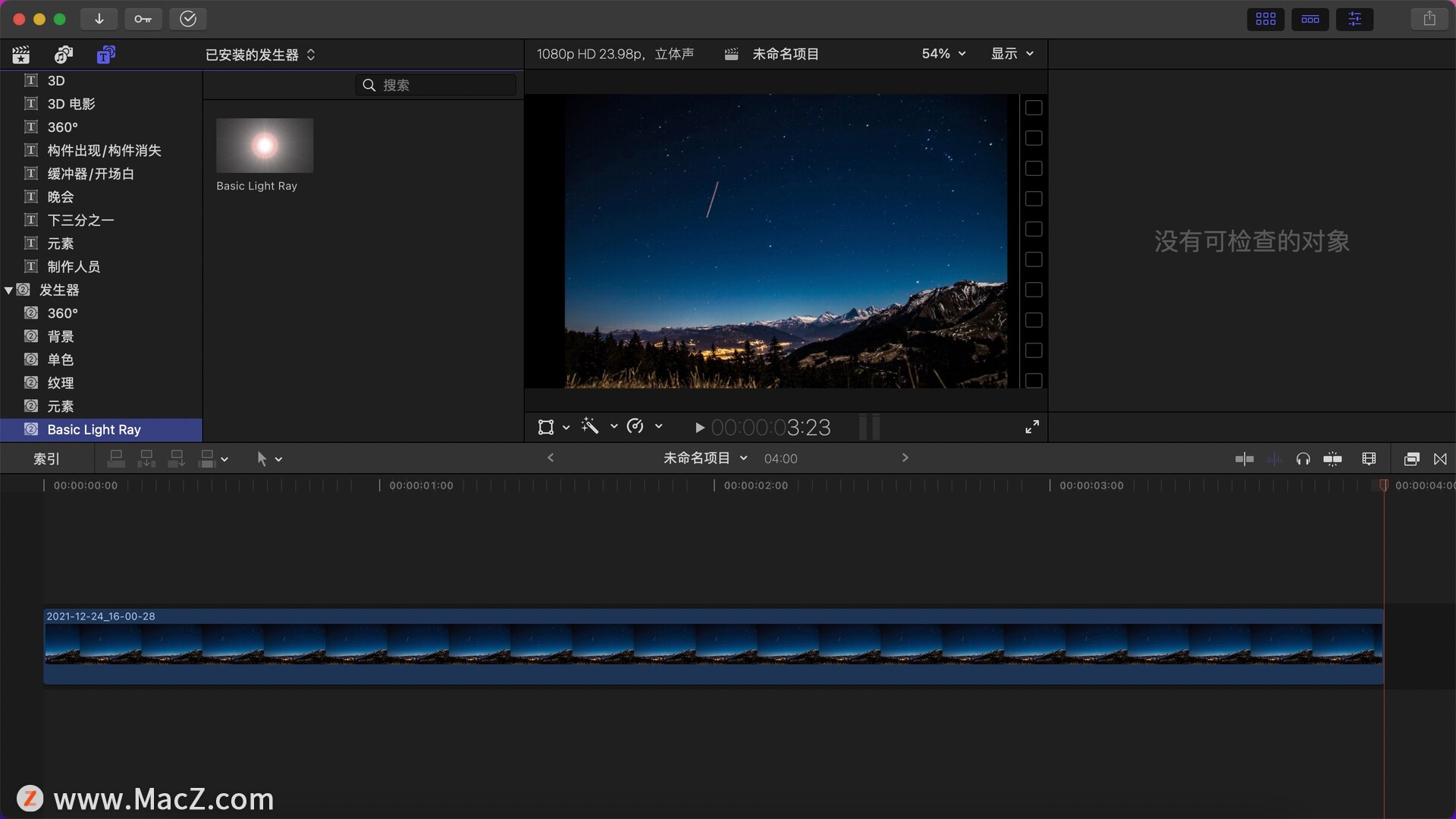Click the share export icon
Screen dimensions: 1456x819
1429,19
